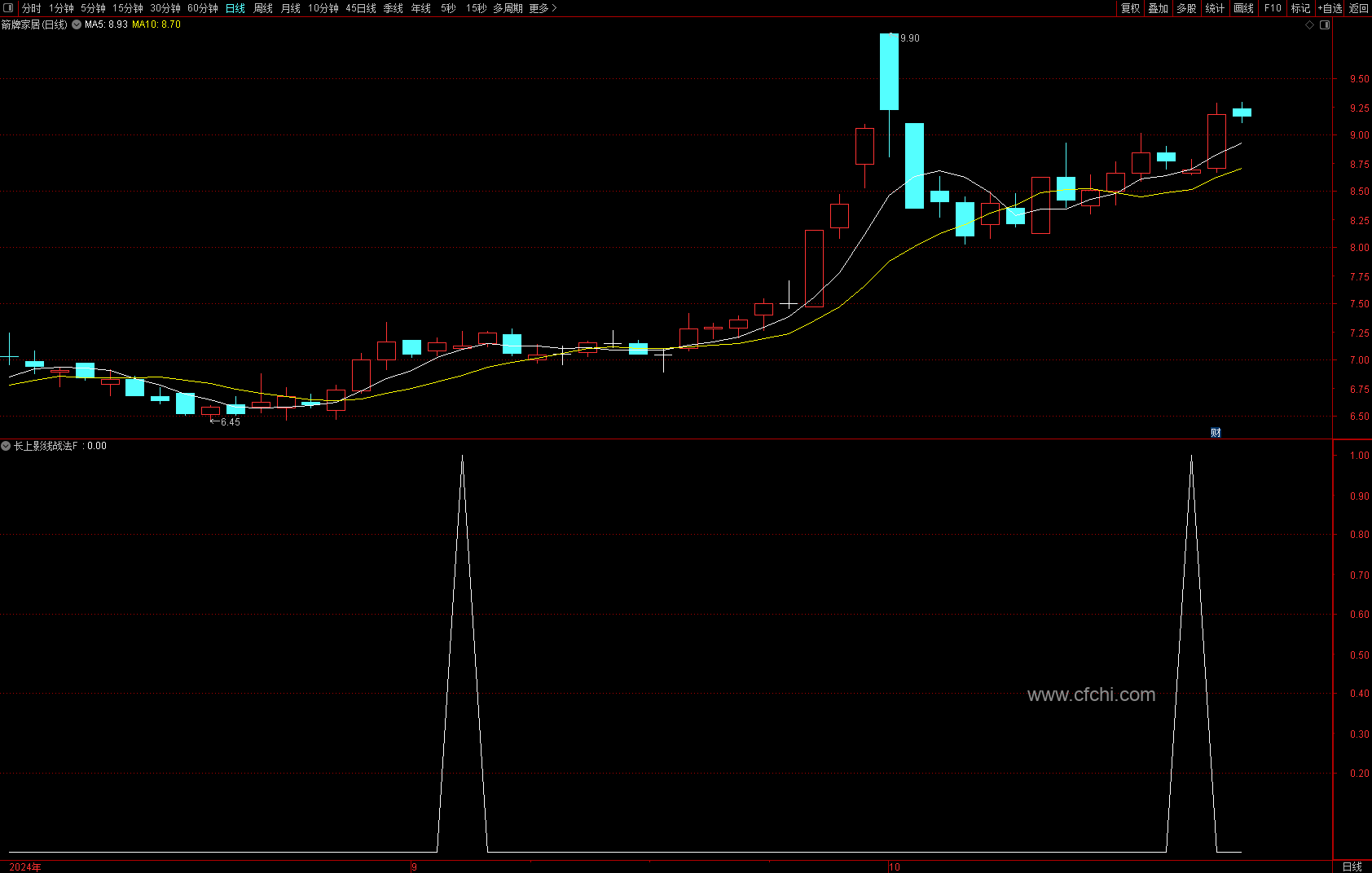Open the 财 financial event marker
Image resolution: width=1372 pixels, height=873 pixels.
[x=1216, y=433]
